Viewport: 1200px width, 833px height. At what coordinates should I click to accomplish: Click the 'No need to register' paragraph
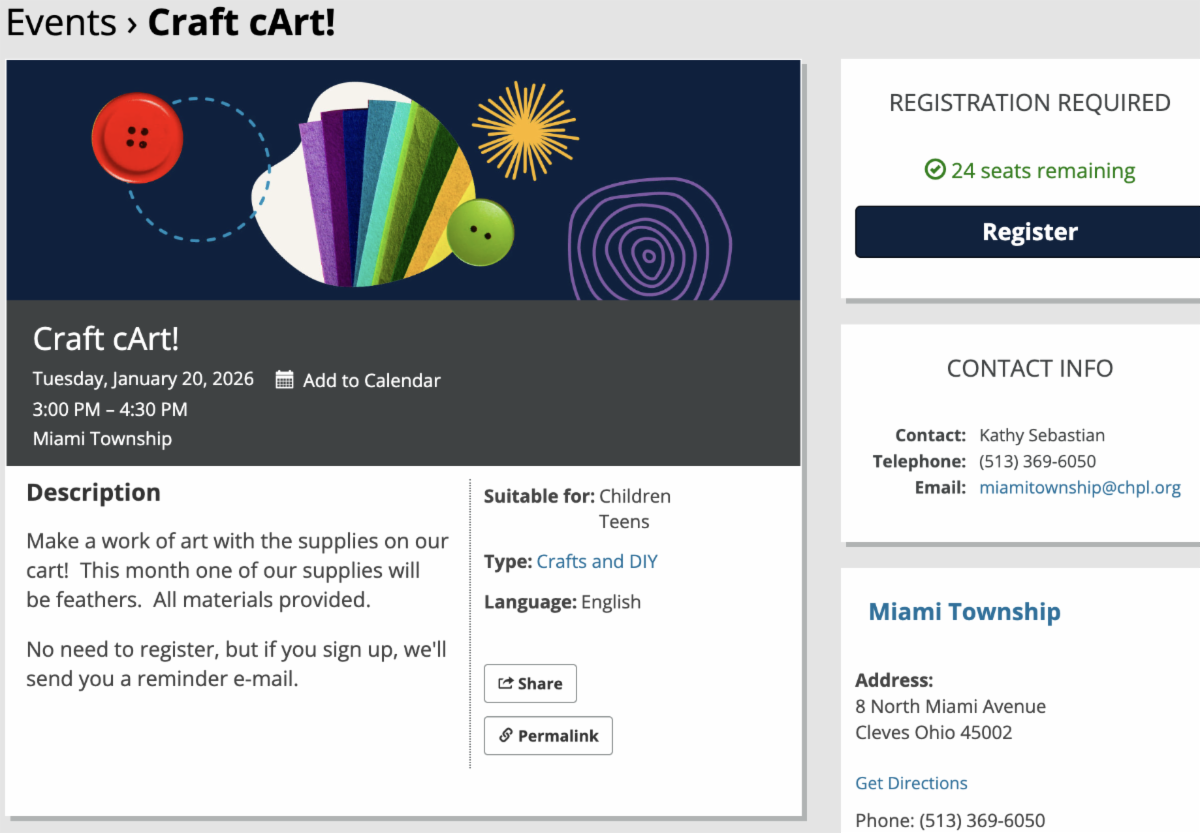click(236, 664)
